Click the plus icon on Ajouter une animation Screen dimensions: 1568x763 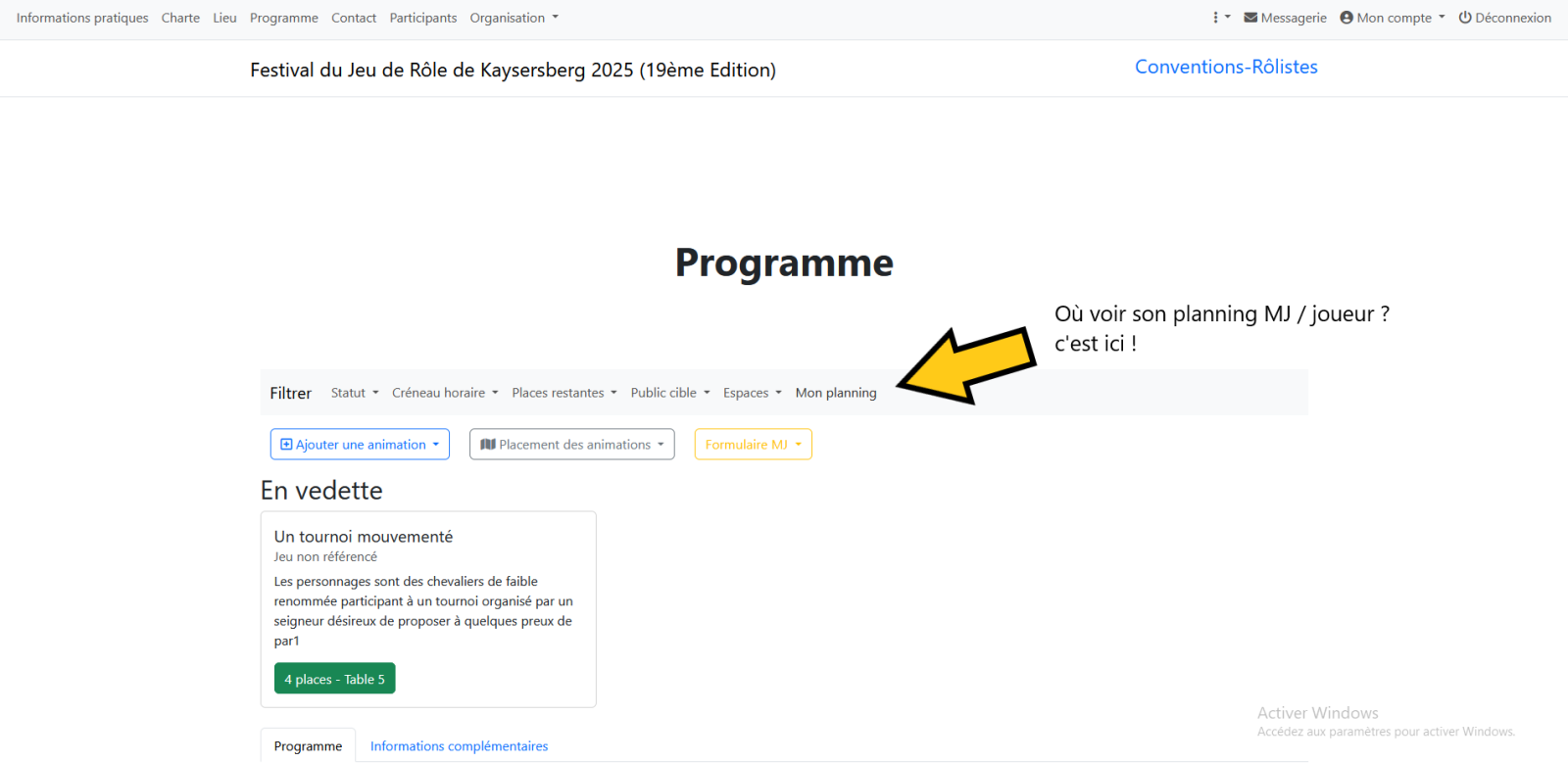point(286,445)
